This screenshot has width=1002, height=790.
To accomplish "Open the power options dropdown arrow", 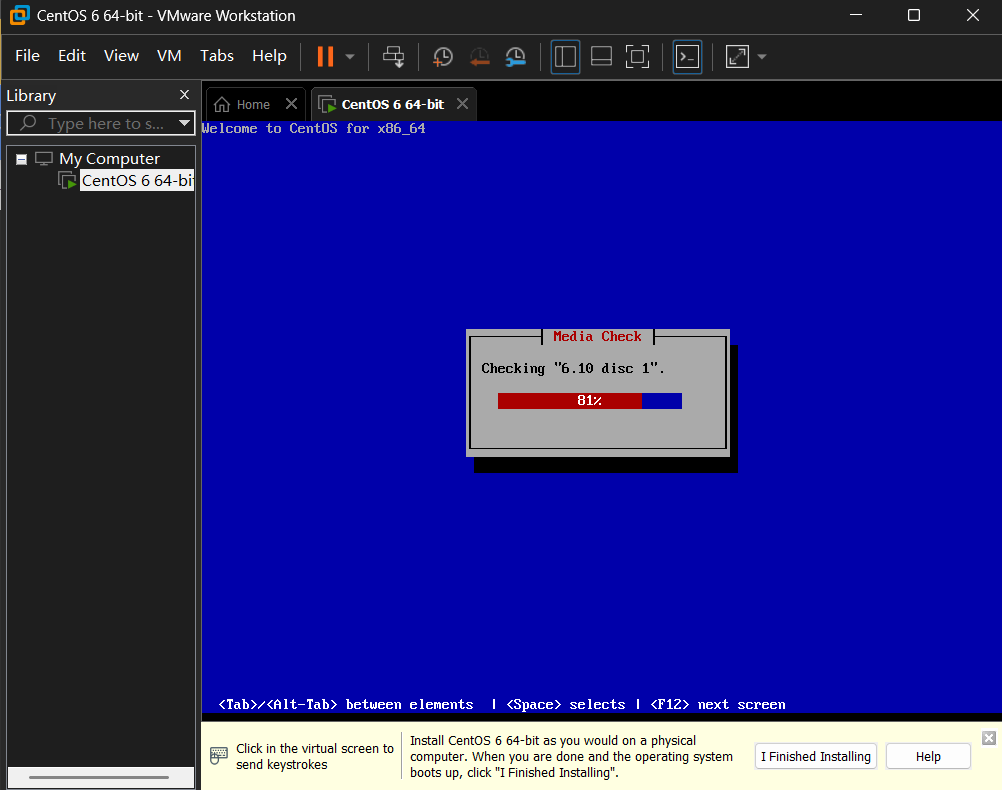I will tap(350, 56).
